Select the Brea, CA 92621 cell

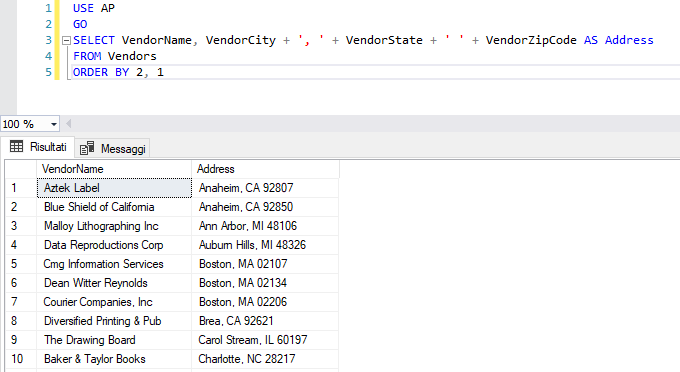[x=265, y=321]
